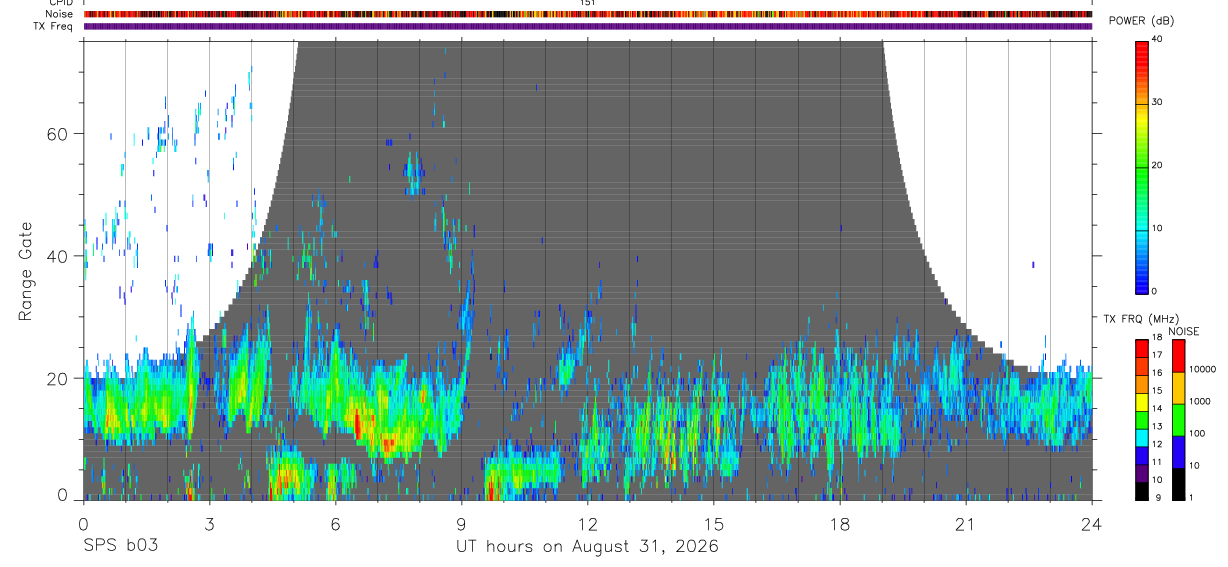The width and height of the screenshot is (1228, 567).
Task: Click the red 10000 NOISE legend swatch
Action: (1179, 356)
